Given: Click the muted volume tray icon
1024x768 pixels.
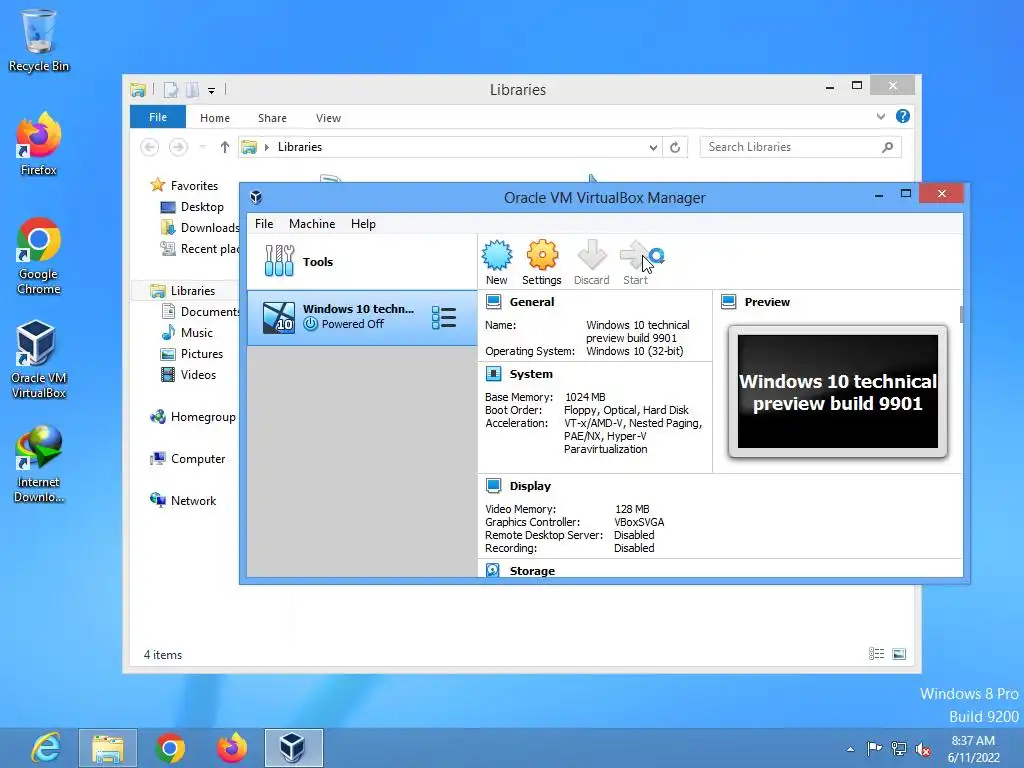Looking at the screenshot, I should click(x=923, y=749).
